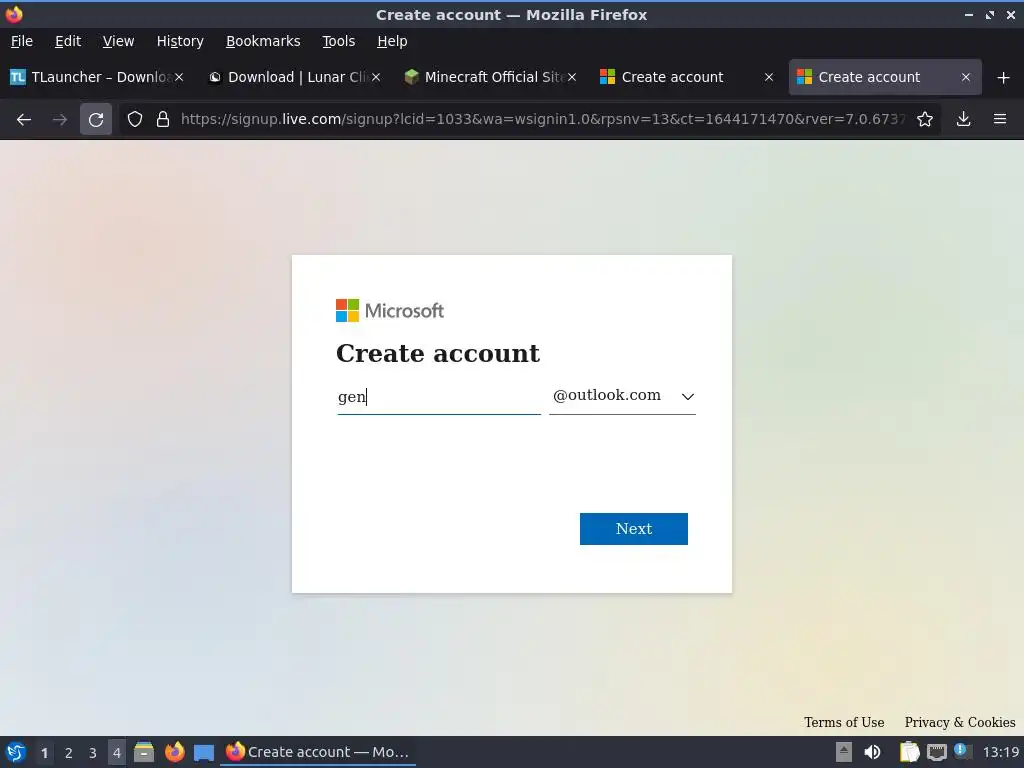Click the 13:19 taskbar clock
The height and width of the screenshot is (768, 1024).
(1000, 752)
